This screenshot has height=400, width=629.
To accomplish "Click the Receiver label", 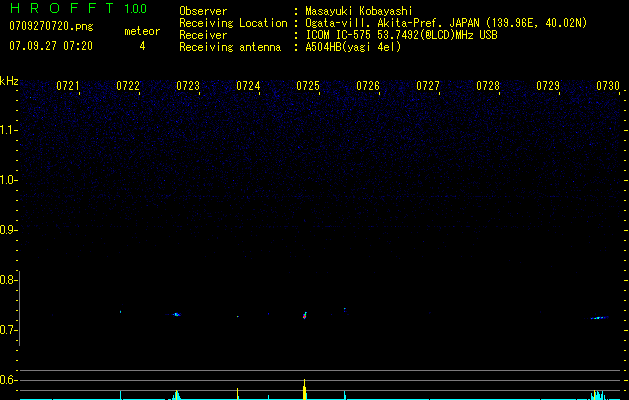I will (x=203, y=35).
